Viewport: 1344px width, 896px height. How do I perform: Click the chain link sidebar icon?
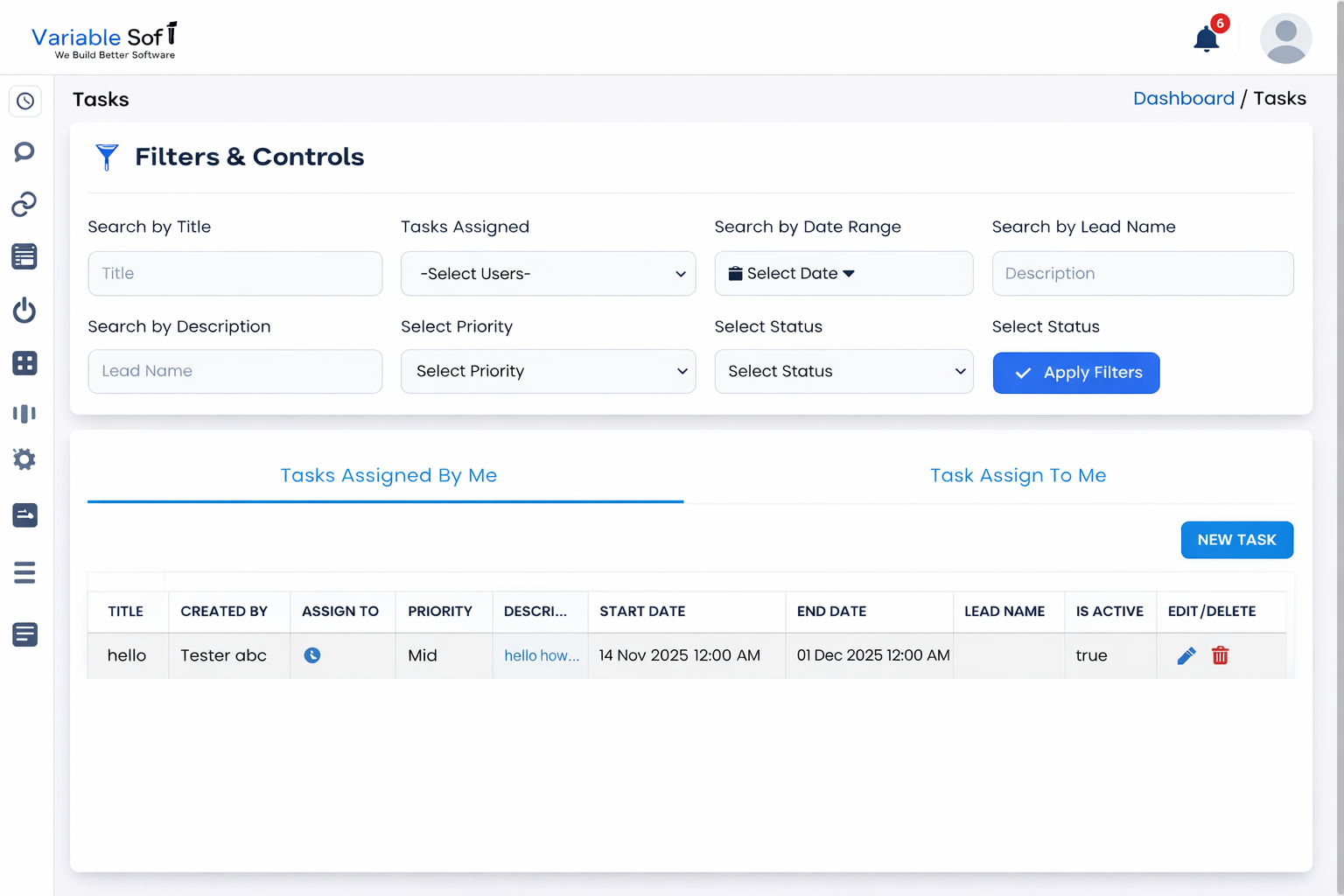(x=24, y=205)
